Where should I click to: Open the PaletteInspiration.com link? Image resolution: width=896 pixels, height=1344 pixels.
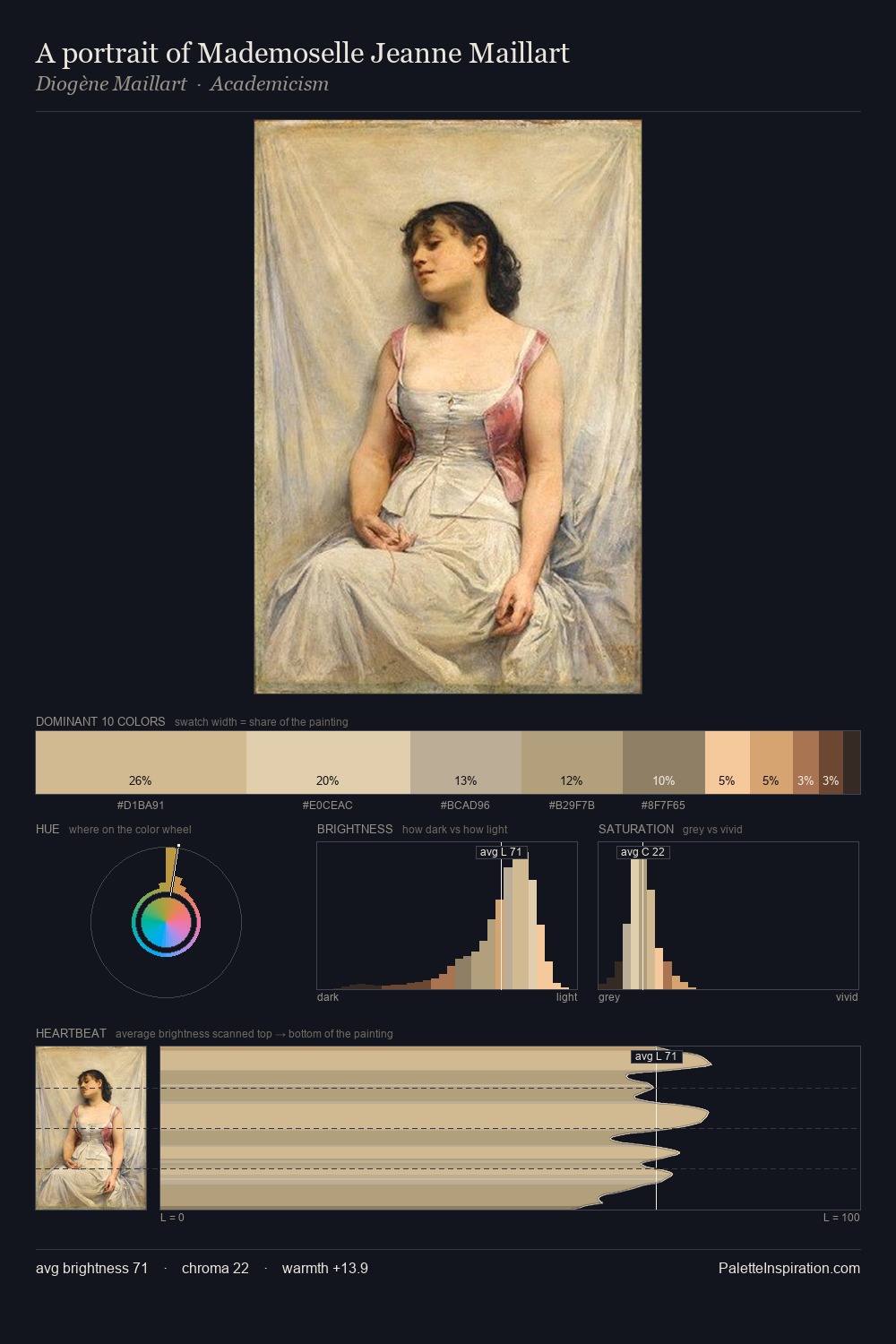click(x=789, y=1268)
